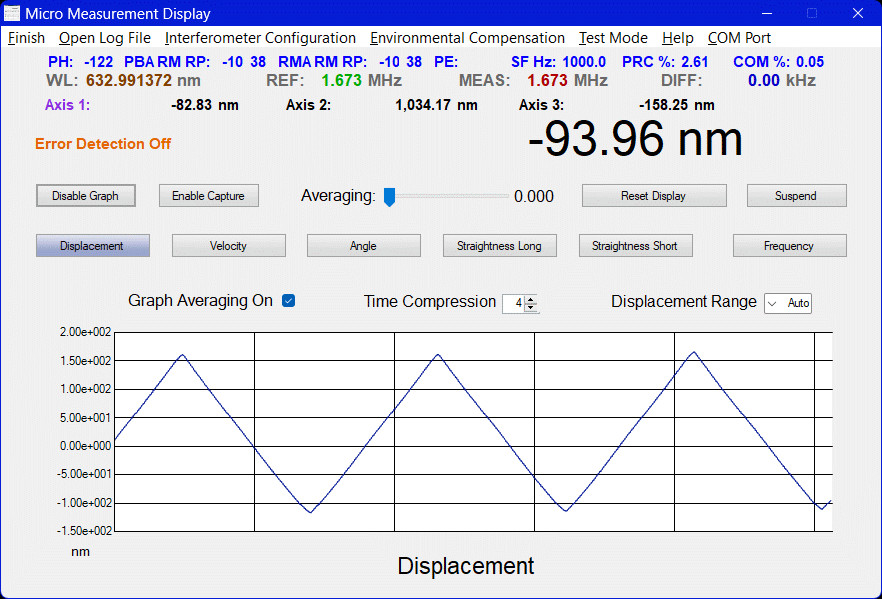Click DIFF value 0.00 kHz
Viewport: 882px width, 599px height.
click(782, 80)
